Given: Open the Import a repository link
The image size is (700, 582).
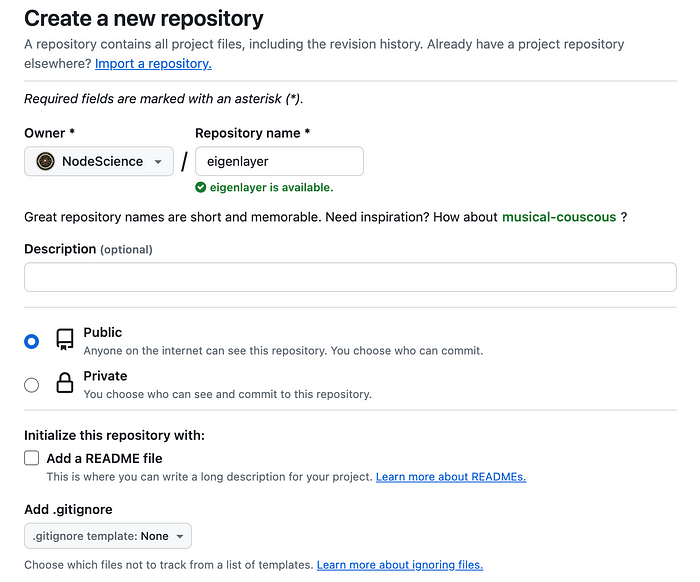Looking at the screenshot, I should [153, 64].
